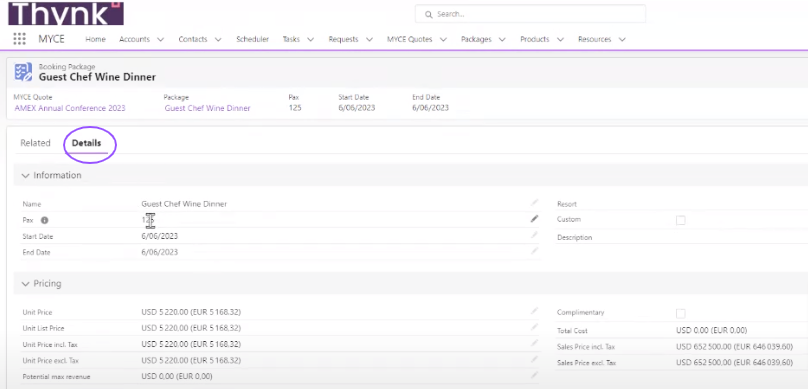
Task: Open the Requests dropdown chevron
Action: click(x=369, y=39)
